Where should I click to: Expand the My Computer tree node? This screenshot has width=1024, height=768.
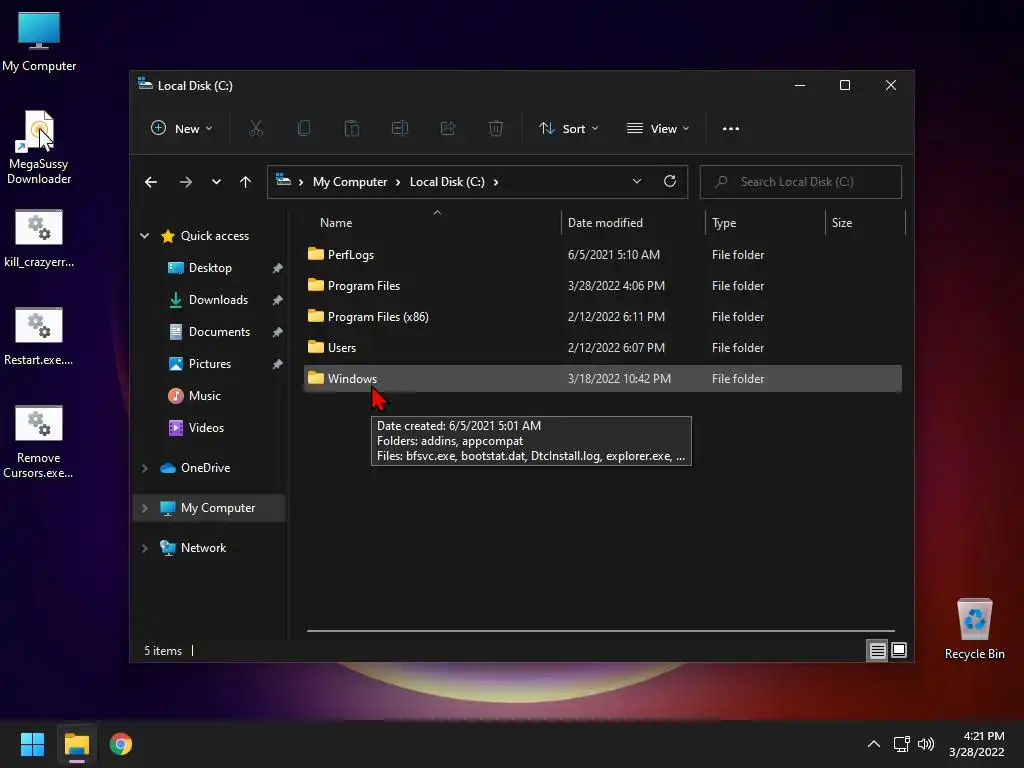point(144,508)
